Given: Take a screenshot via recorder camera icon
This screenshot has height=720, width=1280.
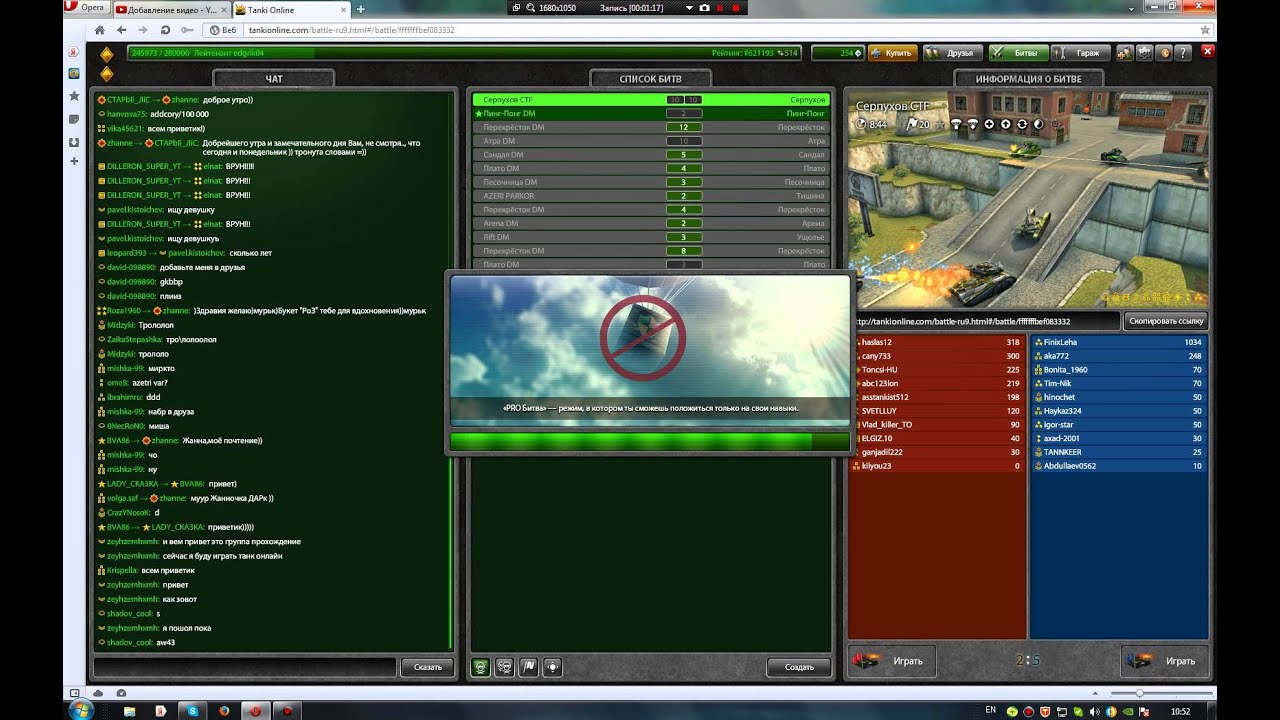Looking at the screenshot, I should click(x=704, y=8).
